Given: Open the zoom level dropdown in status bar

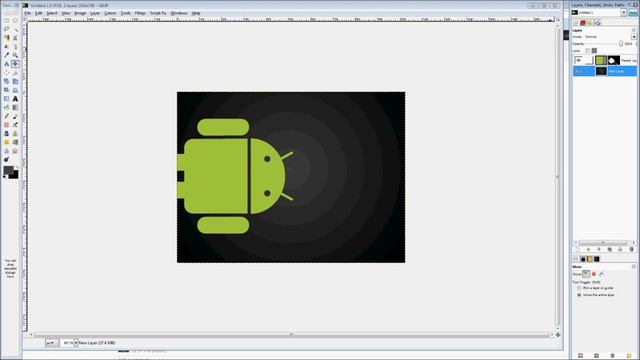Looking at the screenshot, I should tap(76, 343).
